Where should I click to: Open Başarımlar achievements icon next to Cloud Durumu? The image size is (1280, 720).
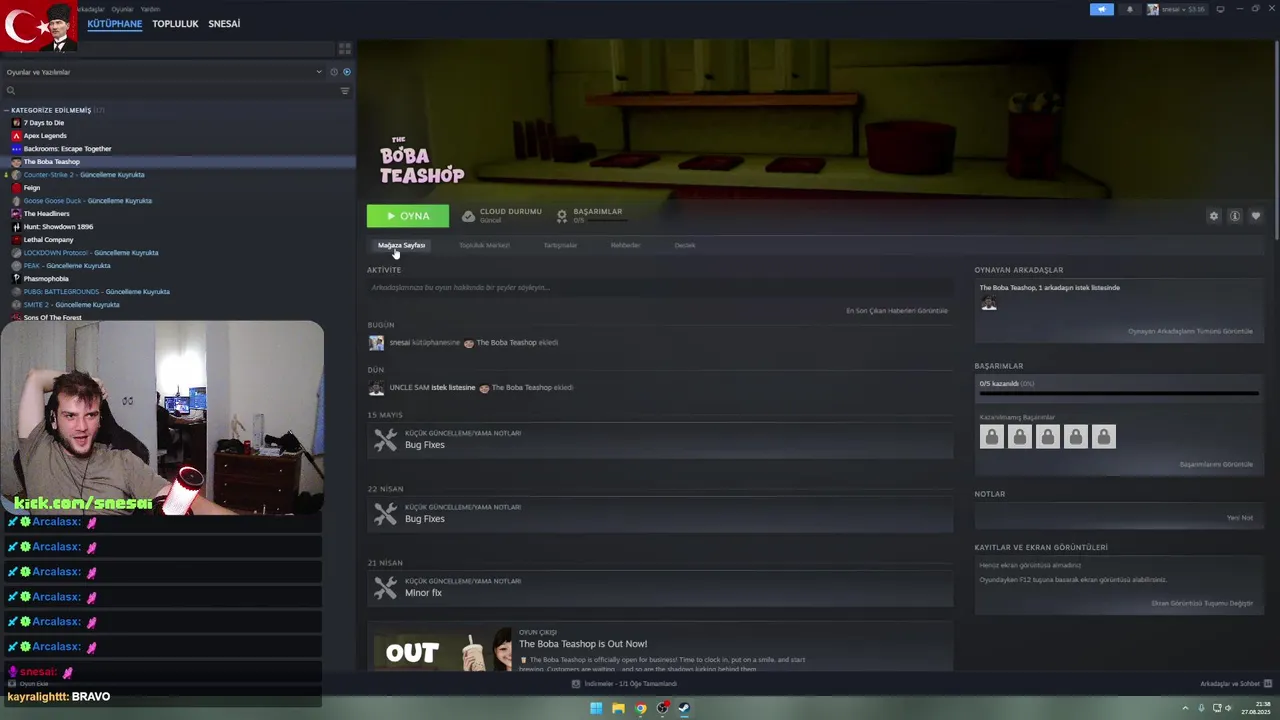point(562,216)
